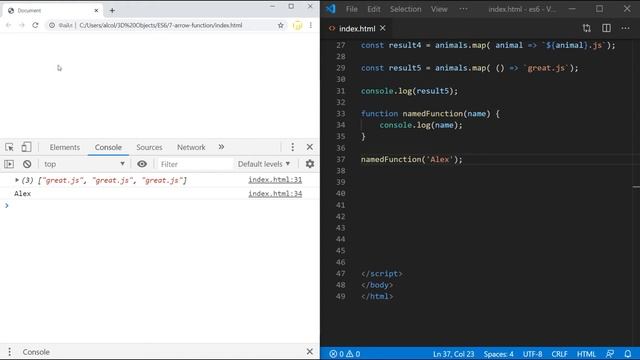640x360 pixels.
Task: Change line endings via CRLF status
Action: (559, 354)
